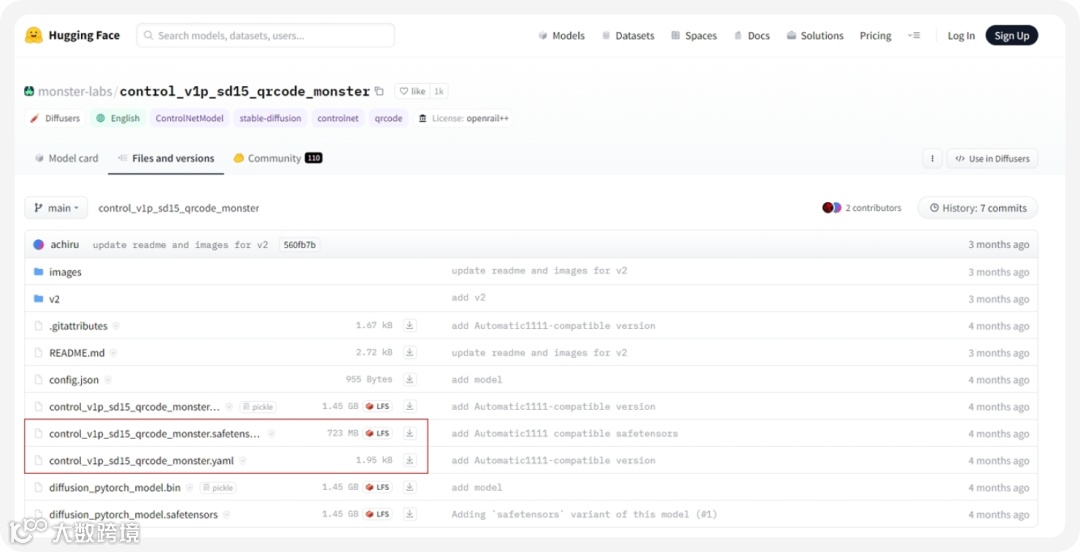Open the diffusion_pytorch_model.bin file
This screenshot has width=1080, height=552.
click(114, 487)
